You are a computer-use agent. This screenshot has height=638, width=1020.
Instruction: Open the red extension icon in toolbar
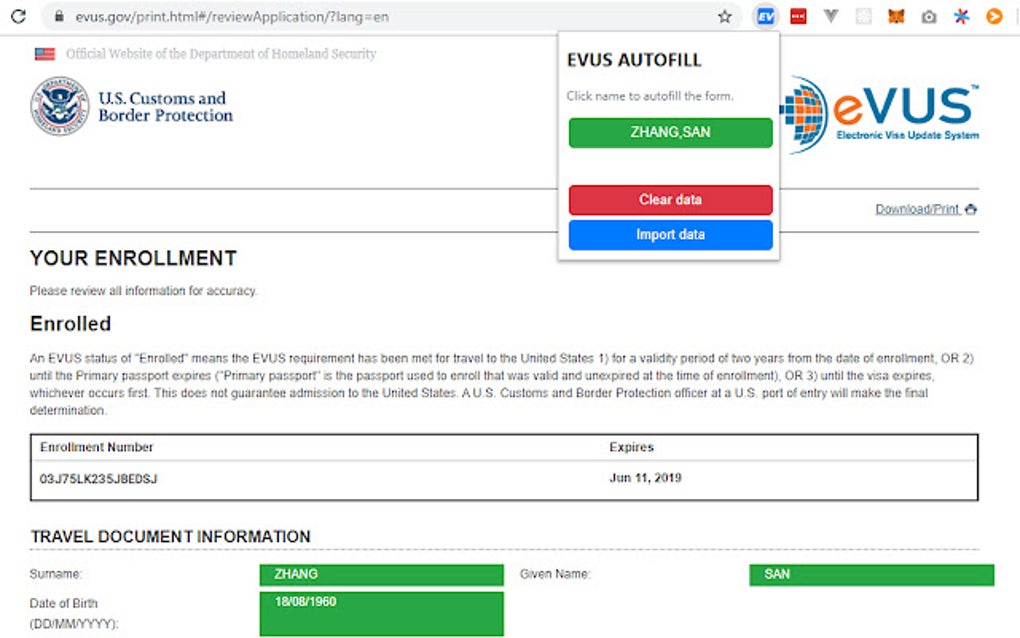(x=798, y=16)
